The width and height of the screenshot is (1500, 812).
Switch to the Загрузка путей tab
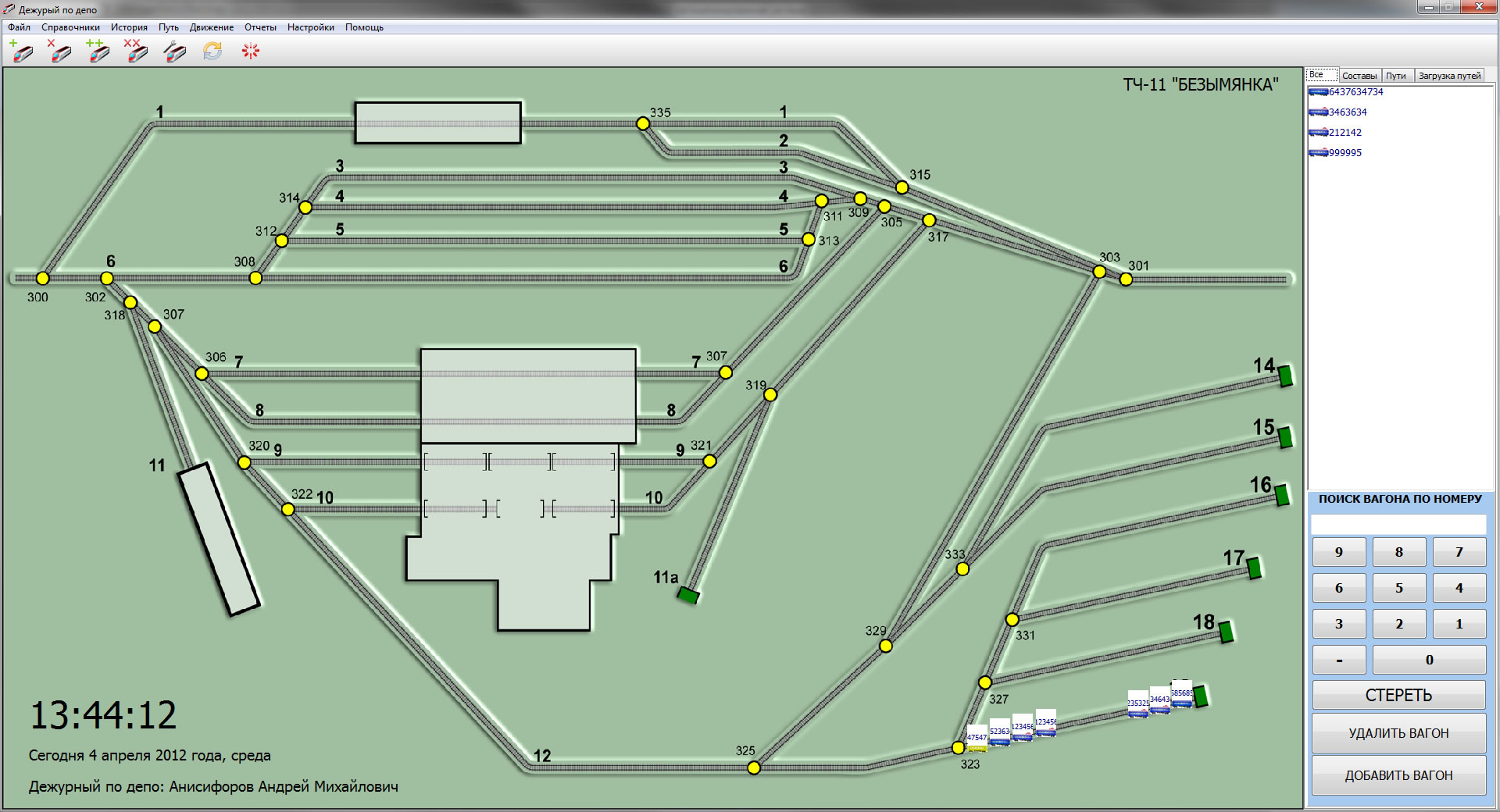coord(1448,76)
